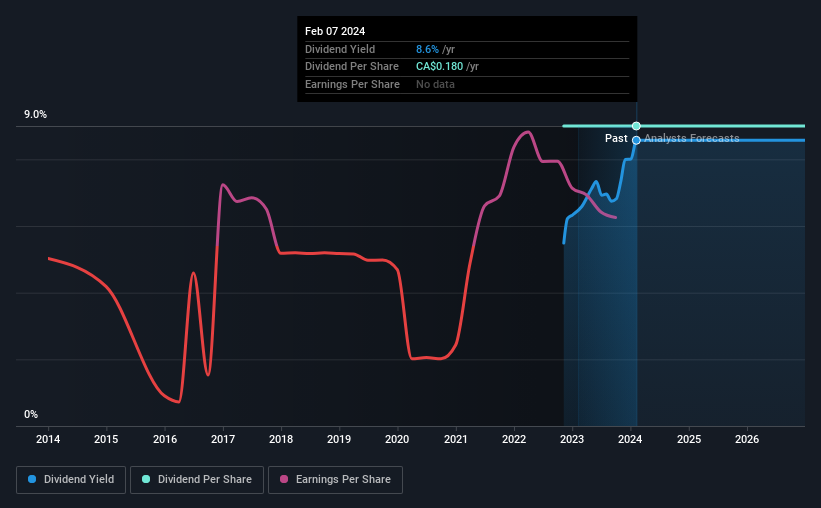Click the Dividend Per Share tooltip row label
821x508 pixels.
click(352, 67)
